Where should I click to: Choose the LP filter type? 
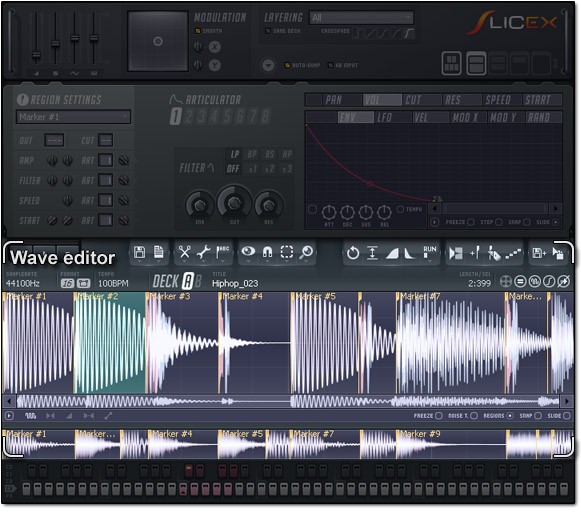pyautogui.click(x=235, y=155)
